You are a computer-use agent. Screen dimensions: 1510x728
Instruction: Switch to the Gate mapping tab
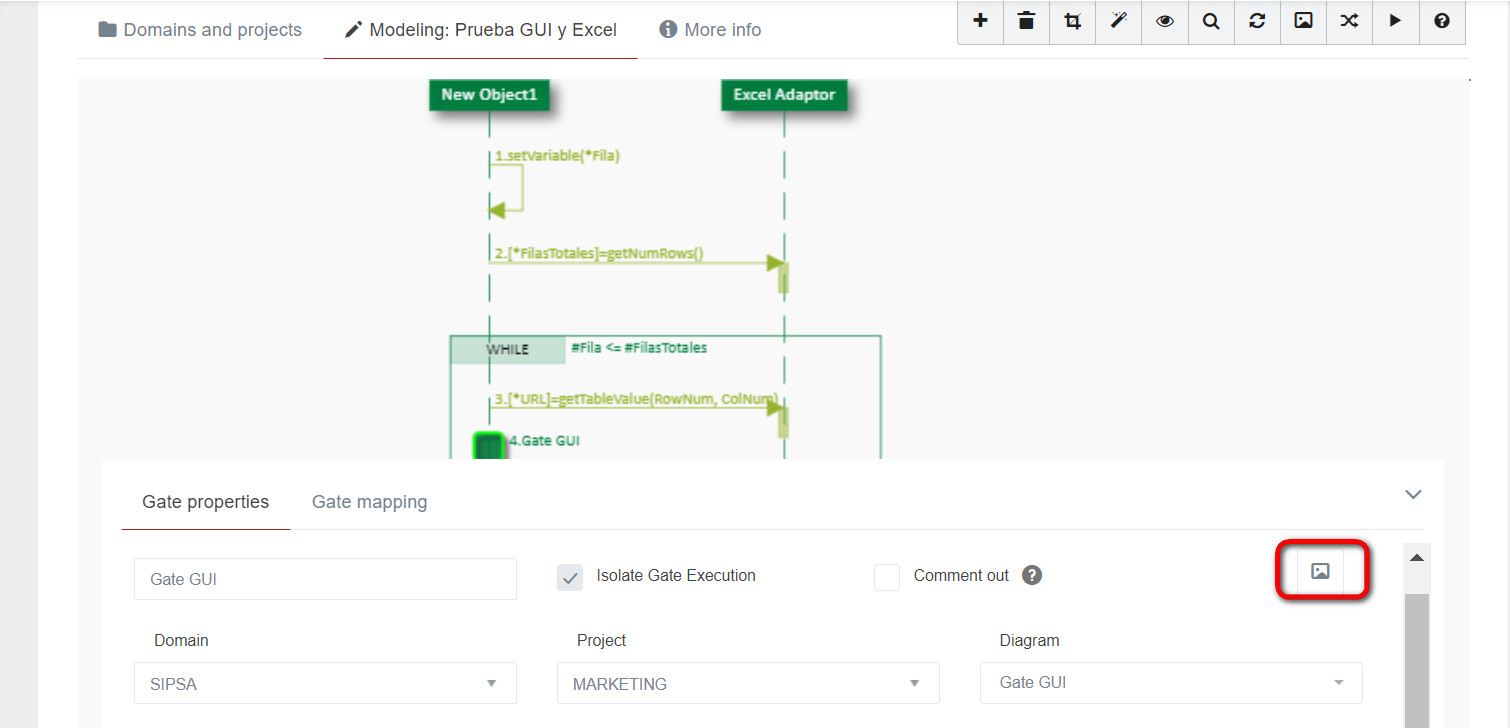[369, 502]
